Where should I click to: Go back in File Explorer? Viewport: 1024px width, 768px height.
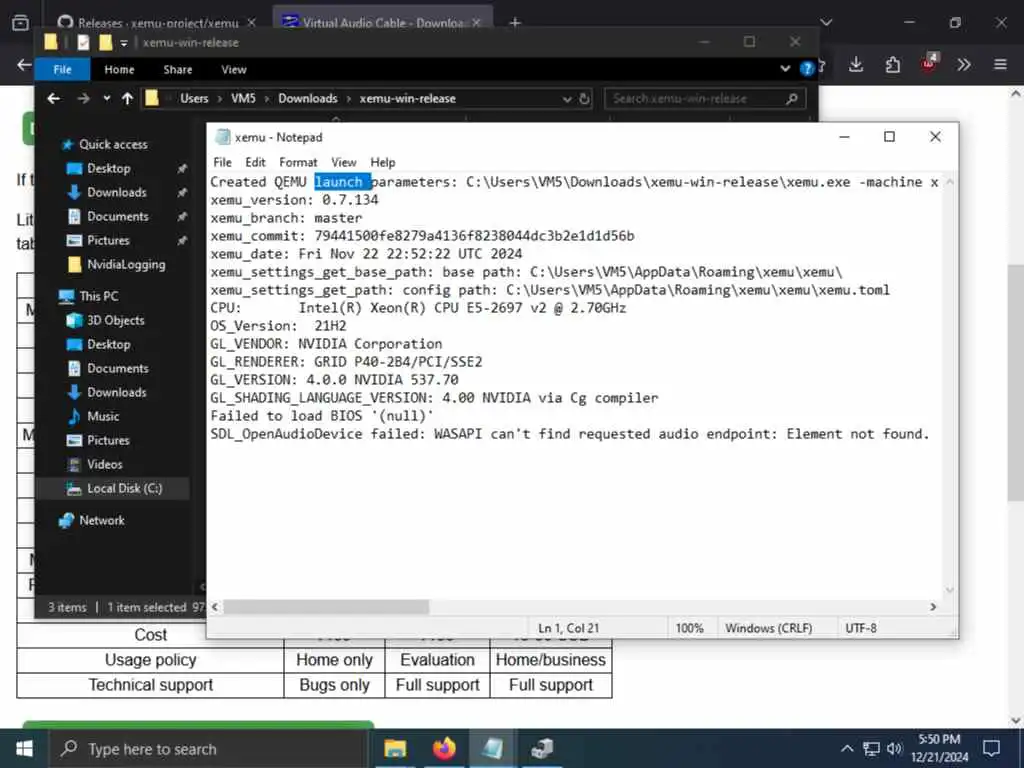[x=54, y=99]
